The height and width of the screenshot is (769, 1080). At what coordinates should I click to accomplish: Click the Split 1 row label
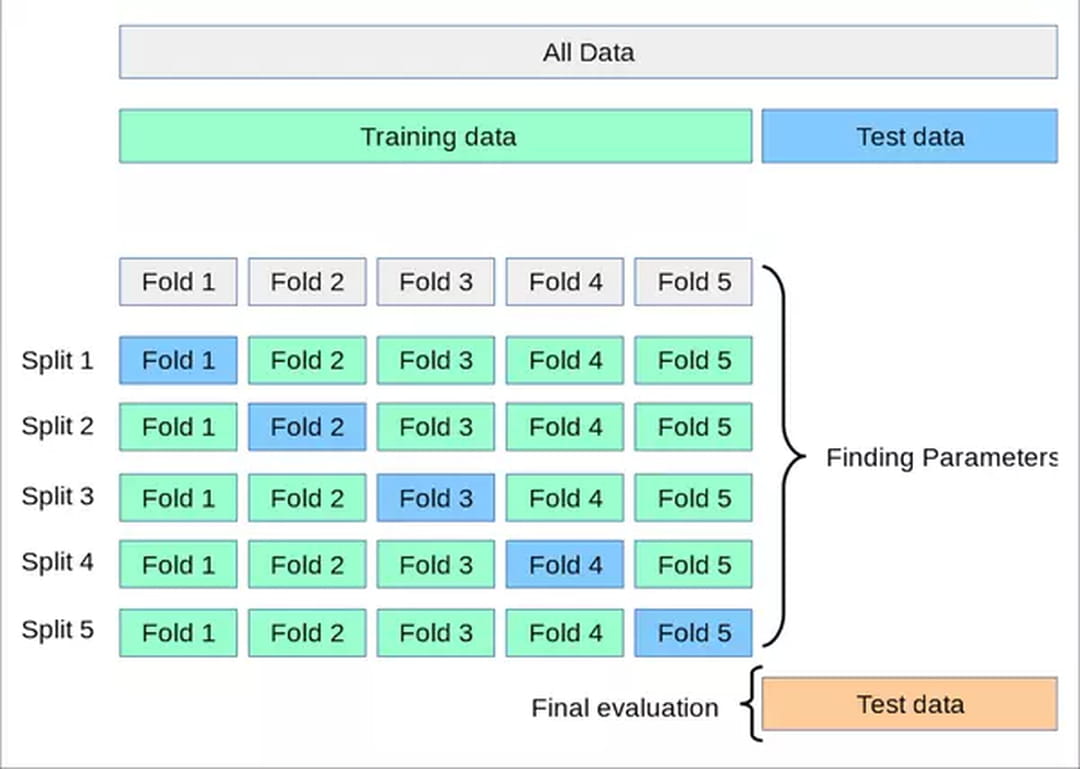point(57,360)
